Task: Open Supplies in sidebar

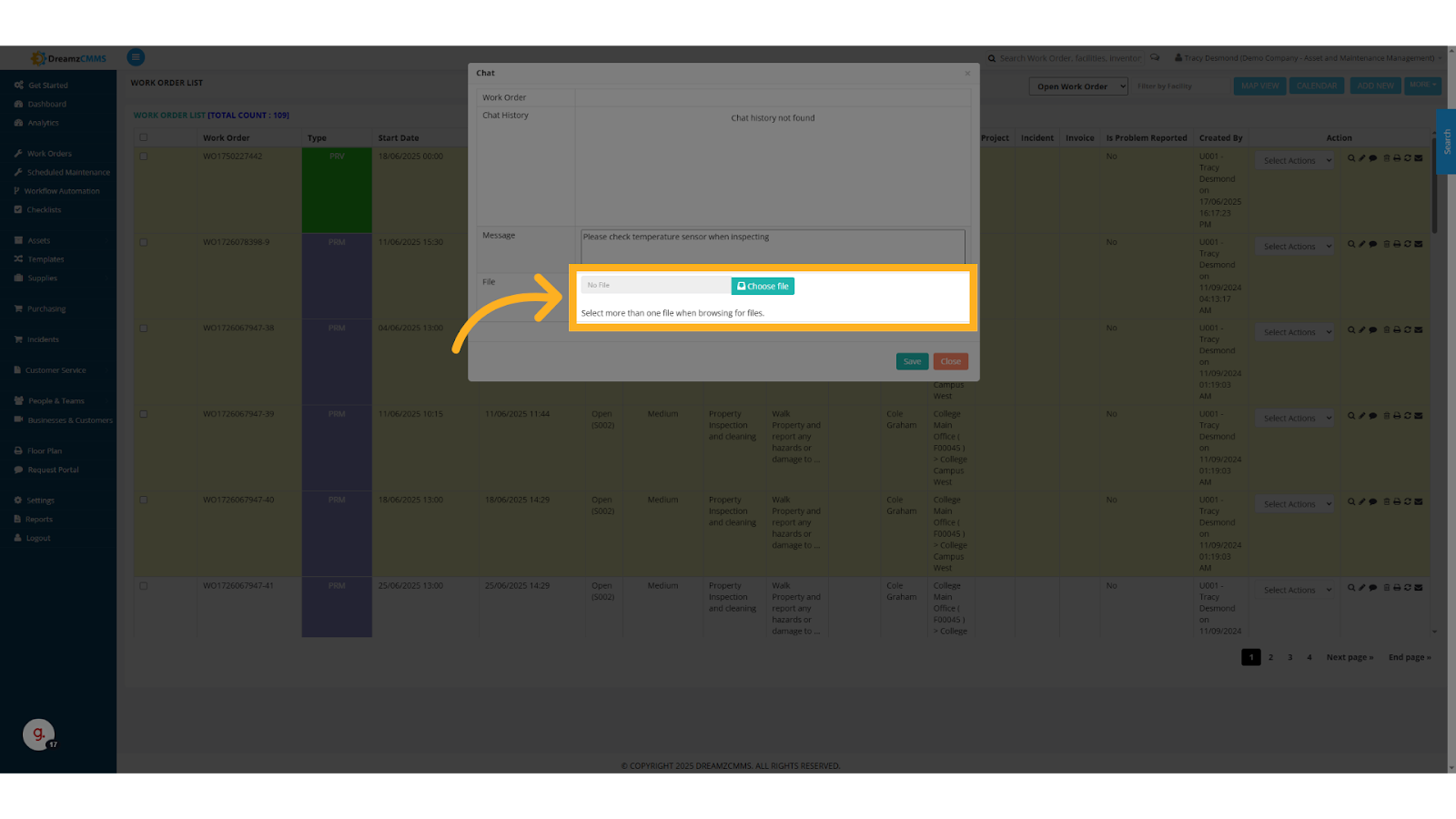Action: (x=35, y=278)
